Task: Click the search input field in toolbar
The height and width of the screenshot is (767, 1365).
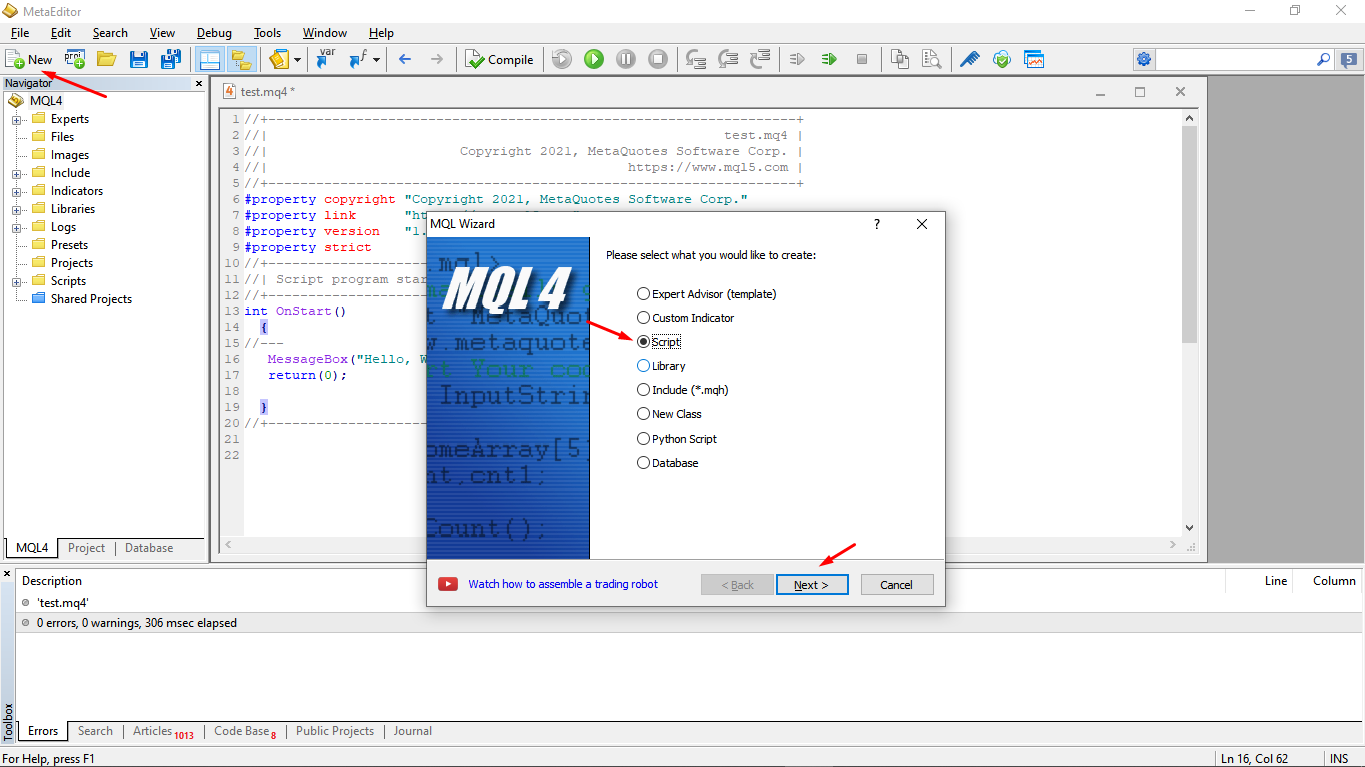Action: click(x=1235, y=60)
